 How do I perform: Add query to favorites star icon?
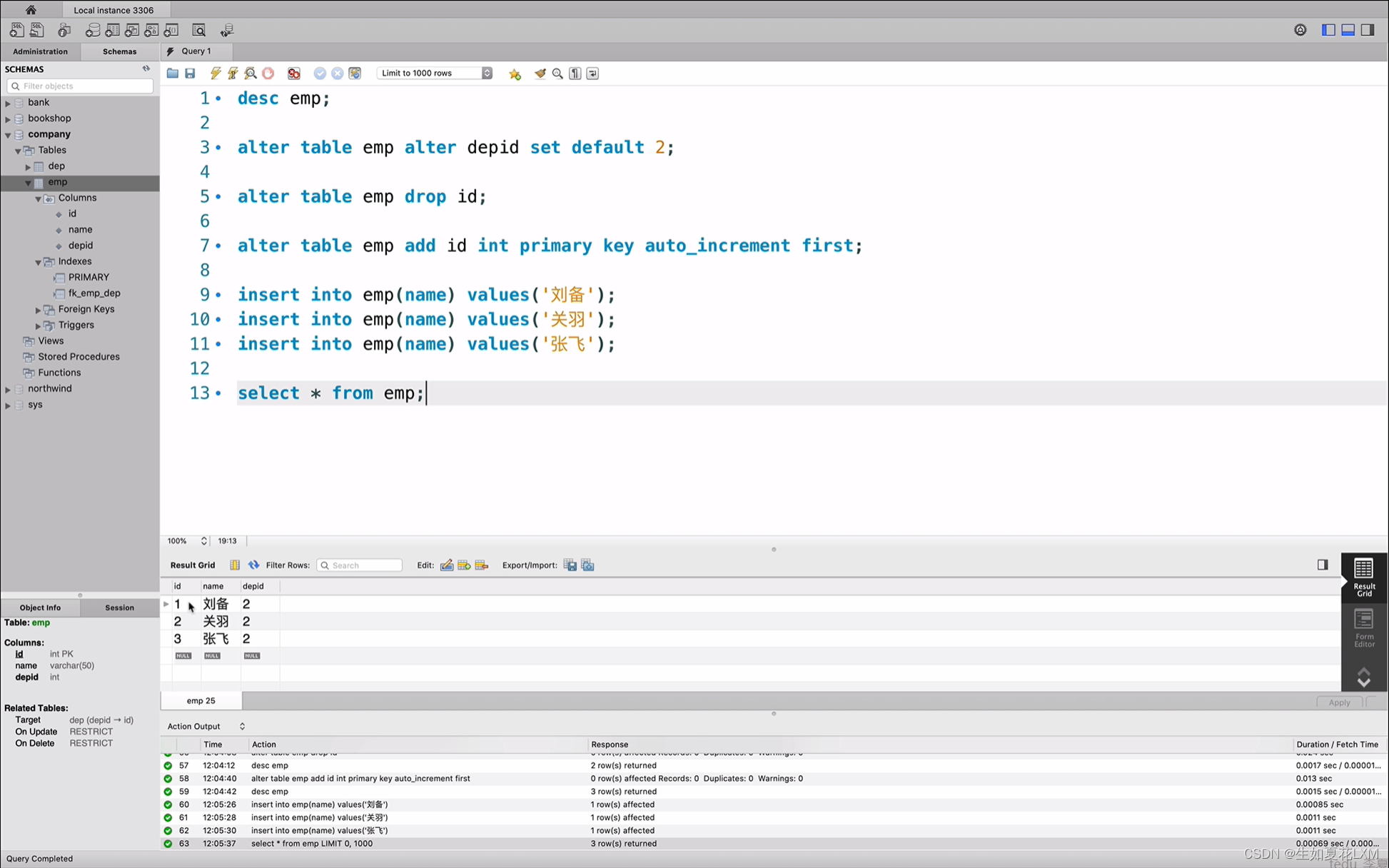pos(515,74)
